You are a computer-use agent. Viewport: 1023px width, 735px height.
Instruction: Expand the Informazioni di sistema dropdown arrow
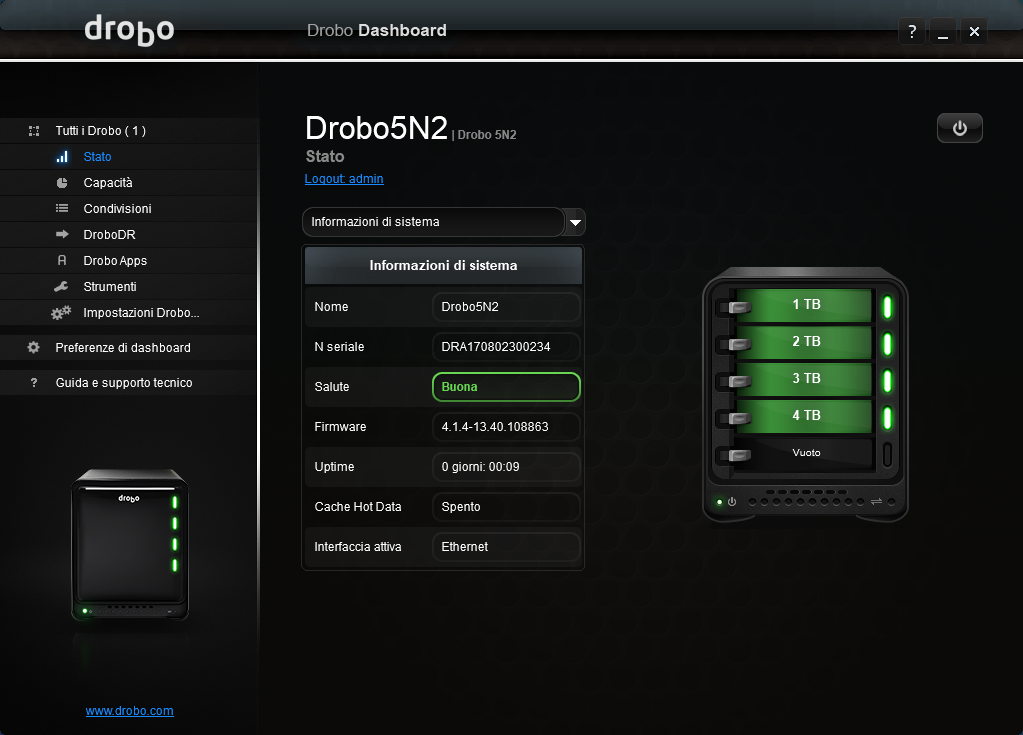click(575, 222)
